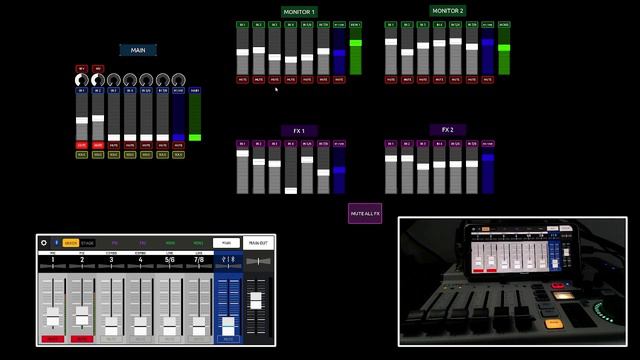Adjust channel 5/6 fader in mixer app
The width and height of the screenshot is (640, 360).
(x=170, y=326)
